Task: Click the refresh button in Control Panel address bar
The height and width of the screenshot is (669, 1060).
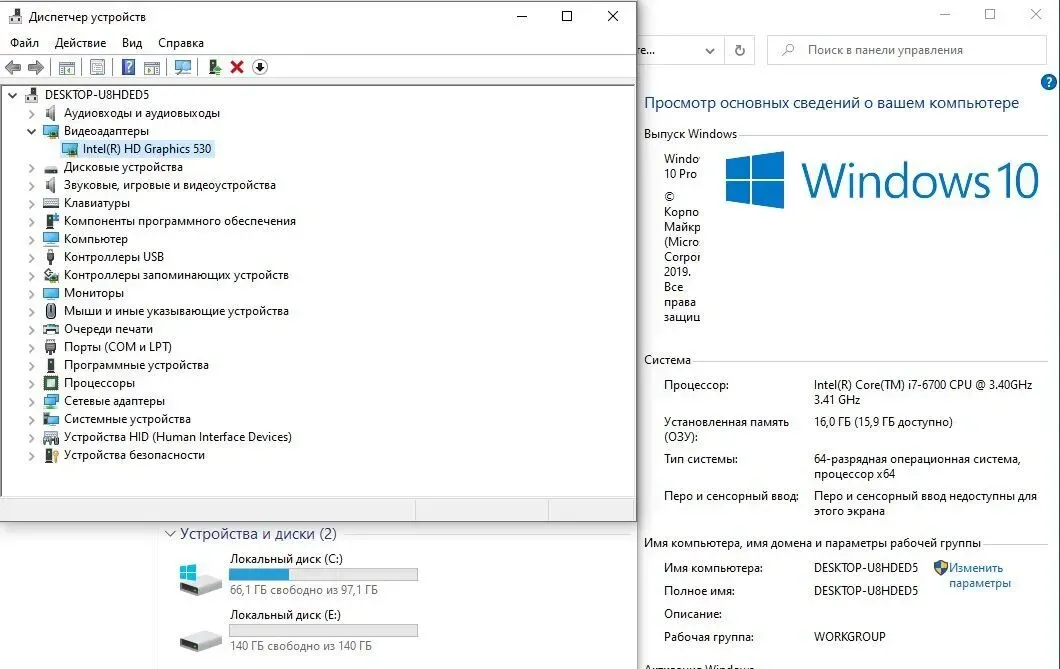Action: pos(739,50)
